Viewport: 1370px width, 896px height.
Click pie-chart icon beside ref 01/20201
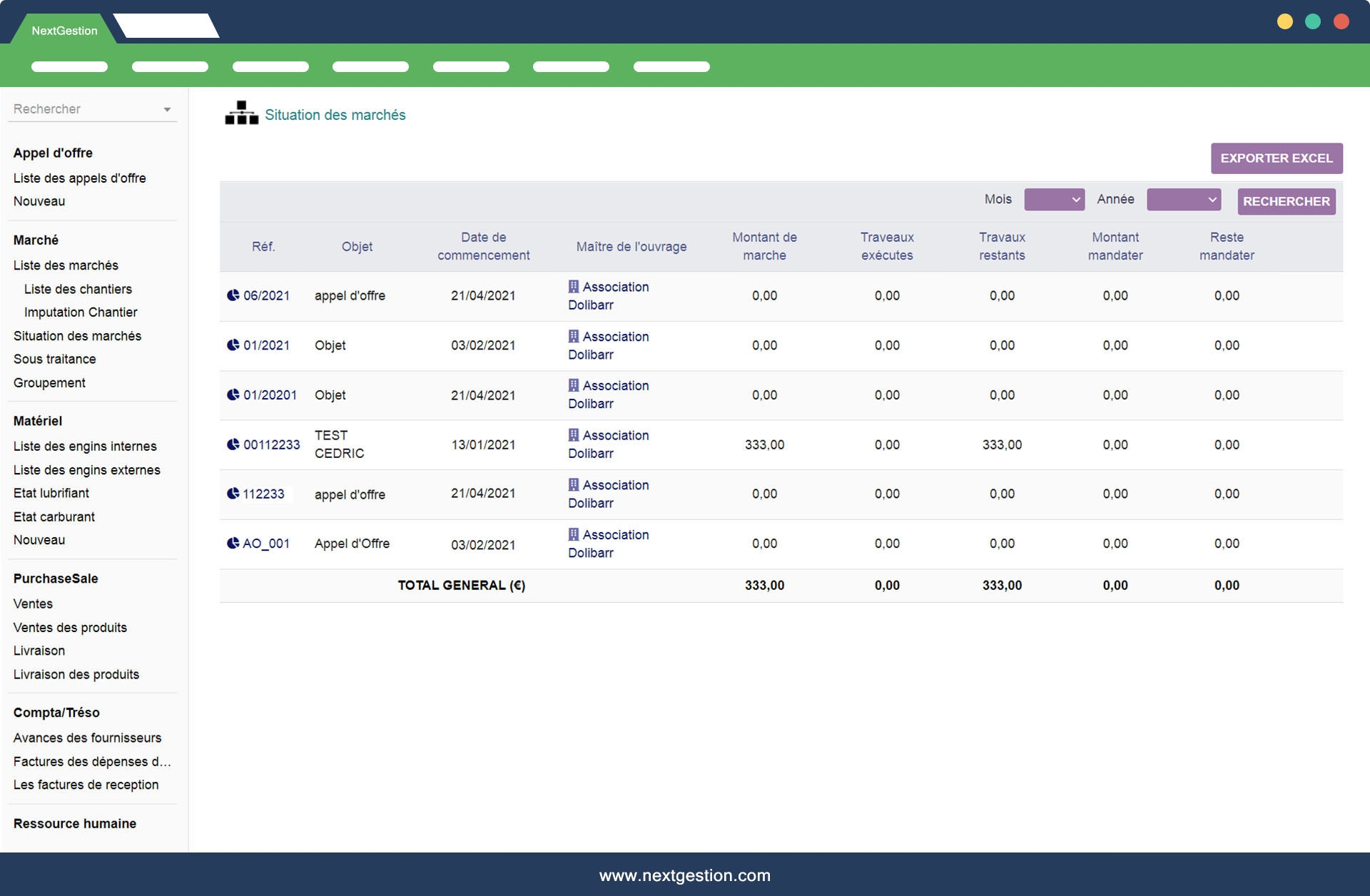point(233,395)
